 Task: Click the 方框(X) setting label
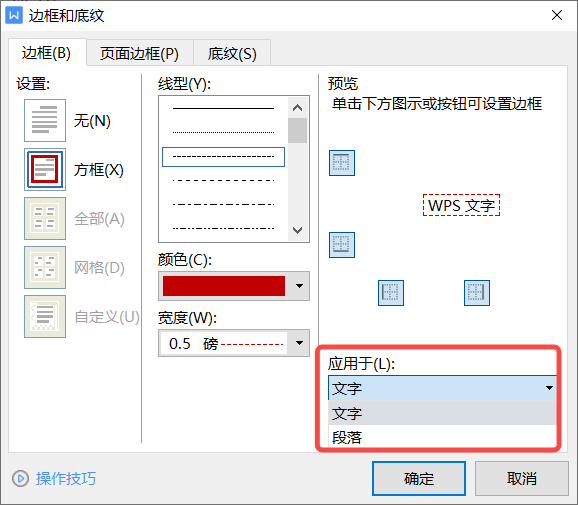pyautogui.click(x=99, y=170)
